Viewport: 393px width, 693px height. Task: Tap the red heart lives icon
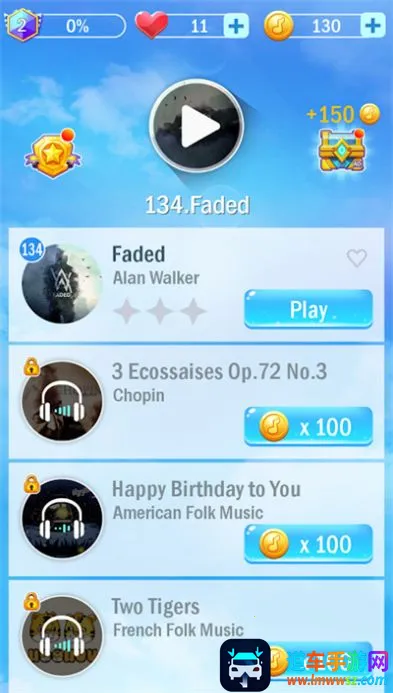click(152, 24)
